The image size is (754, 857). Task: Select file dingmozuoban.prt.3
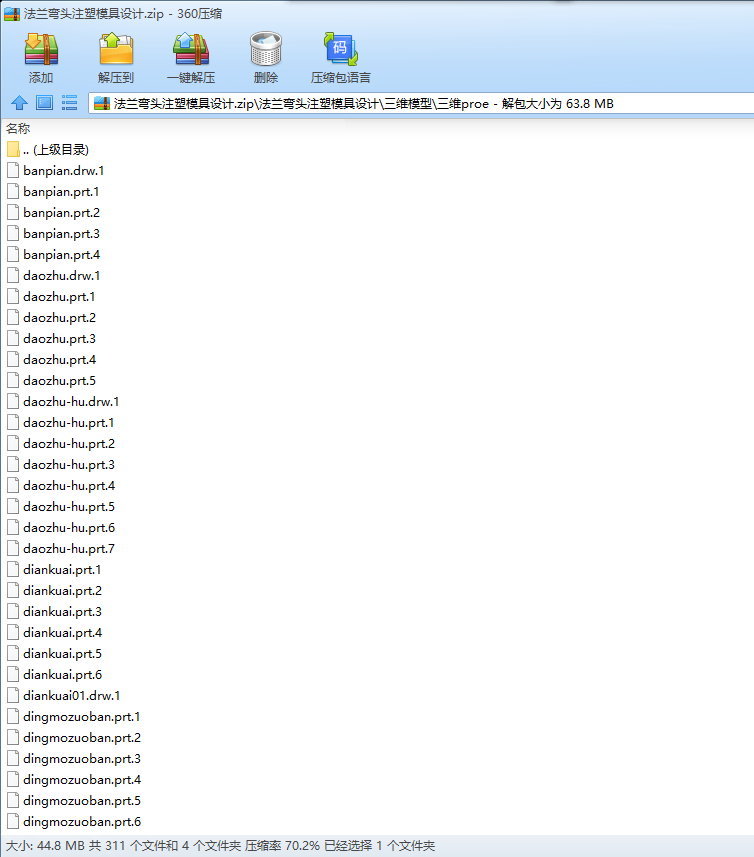74,759
